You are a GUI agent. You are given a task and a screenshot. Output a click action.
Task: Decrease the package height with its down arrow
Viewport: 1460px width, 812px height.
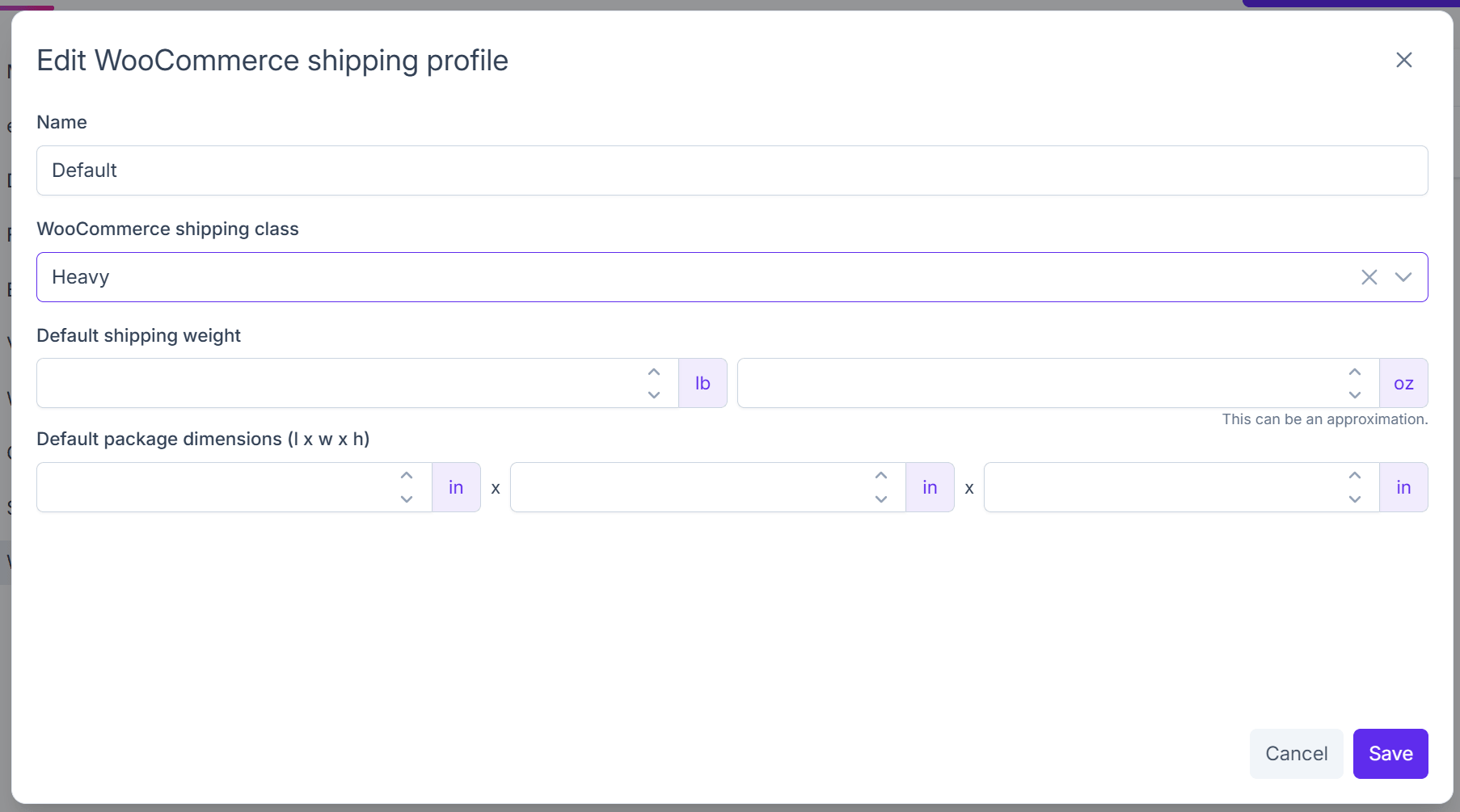point(1355,499)
